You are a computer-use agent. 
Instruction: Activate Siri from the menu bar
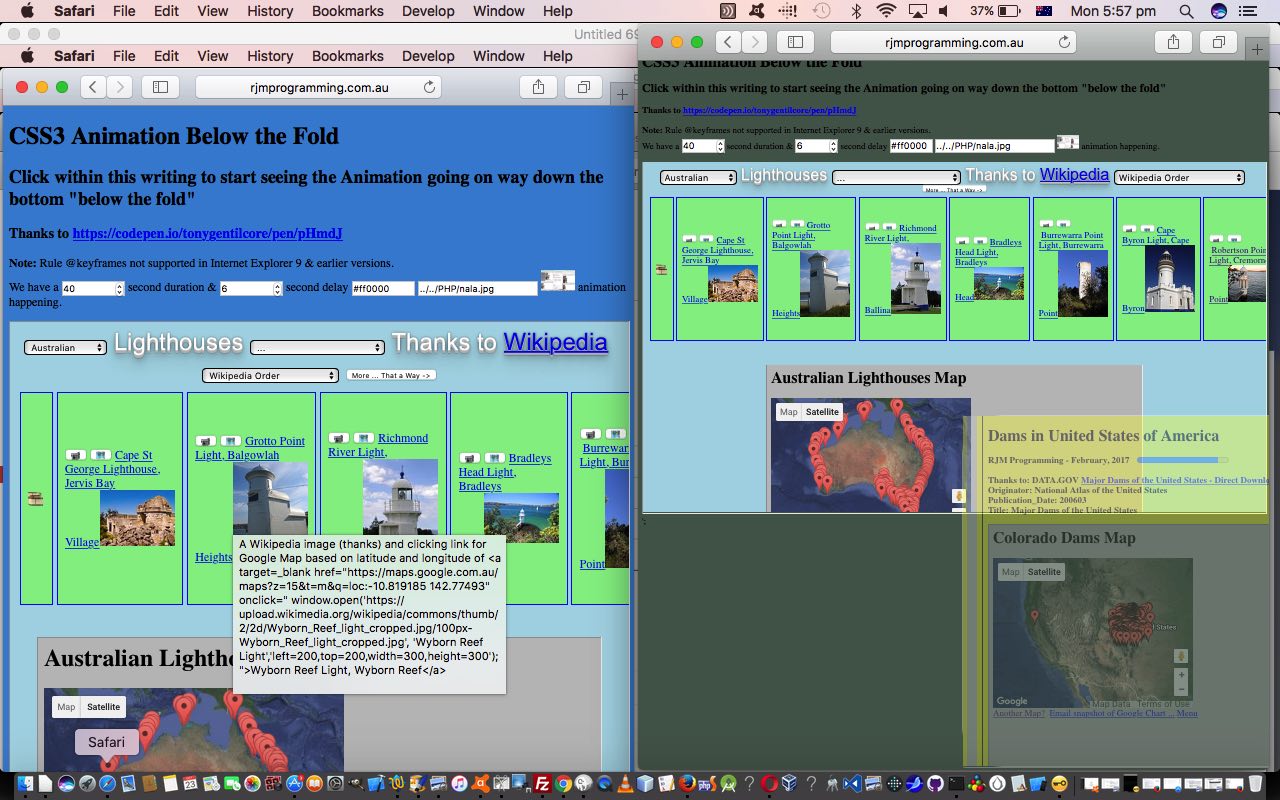[x=1218, y=11]
